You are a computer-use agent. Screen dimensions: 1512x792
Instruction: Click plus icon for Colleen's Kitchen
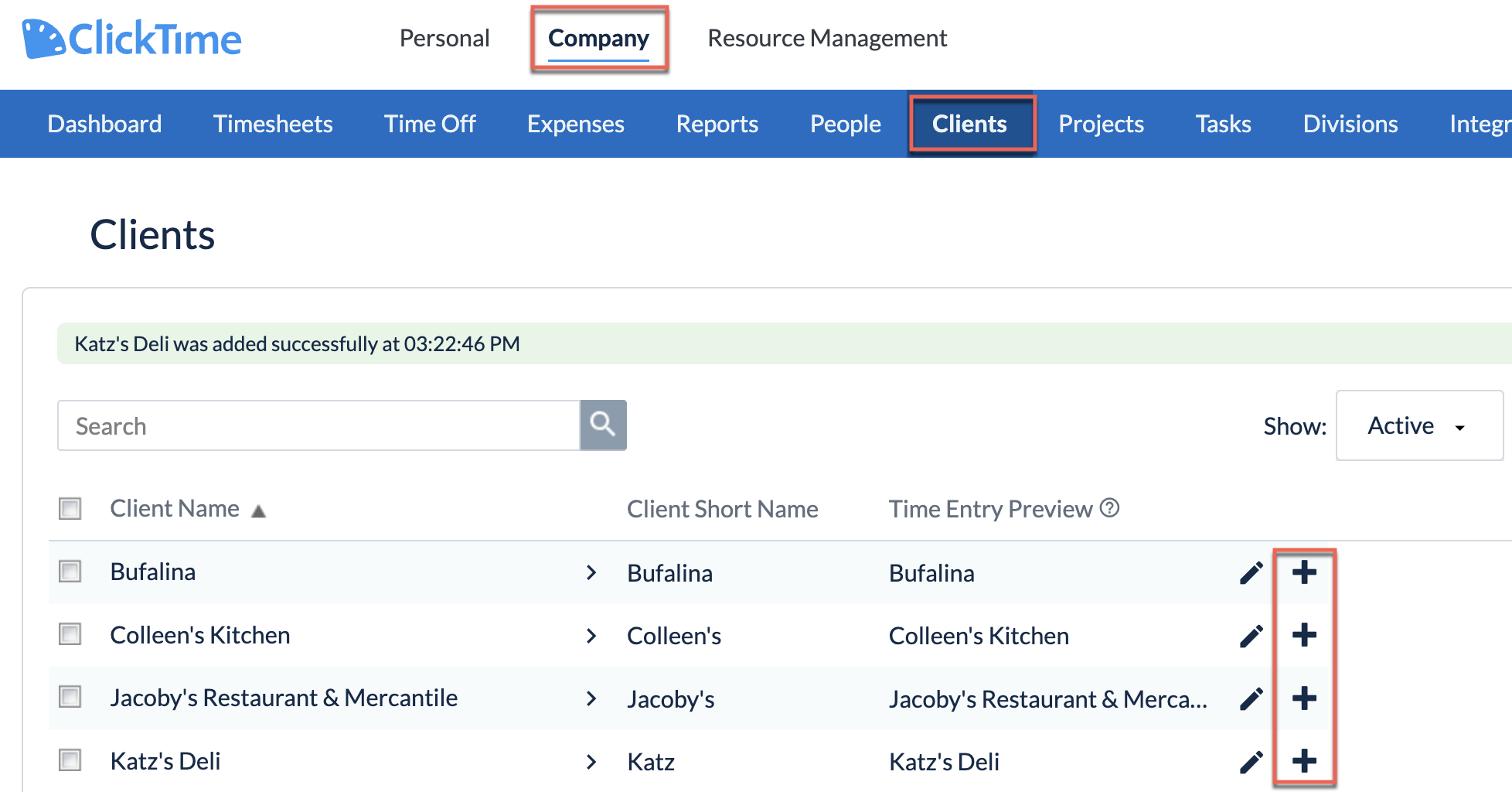tap(1304, 635)
